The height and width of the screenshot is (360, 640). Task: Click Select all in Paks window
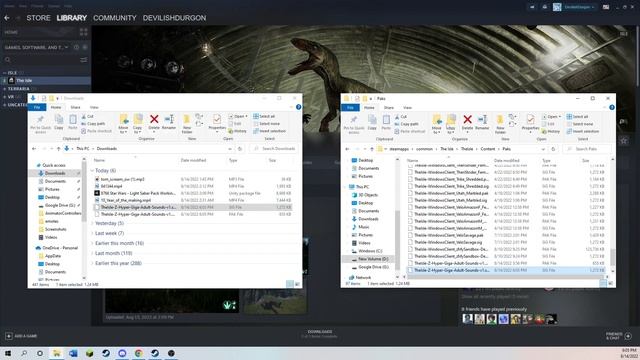(x=578, y=117)
